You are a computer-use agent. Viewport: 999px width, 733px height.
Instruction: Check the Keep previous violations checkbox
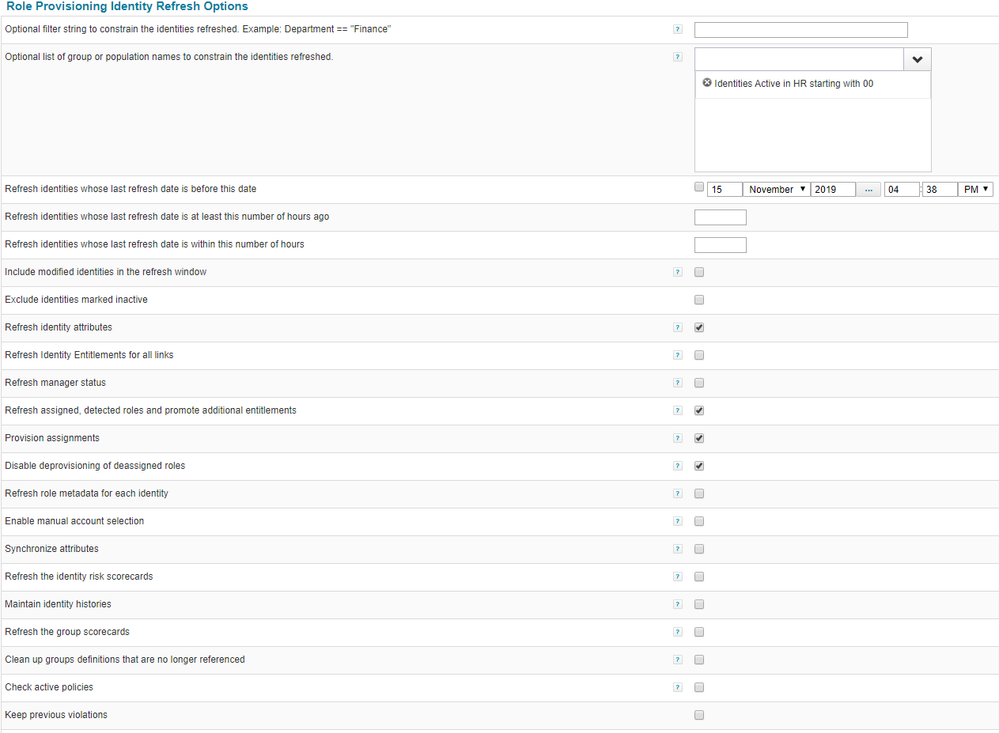699,715
